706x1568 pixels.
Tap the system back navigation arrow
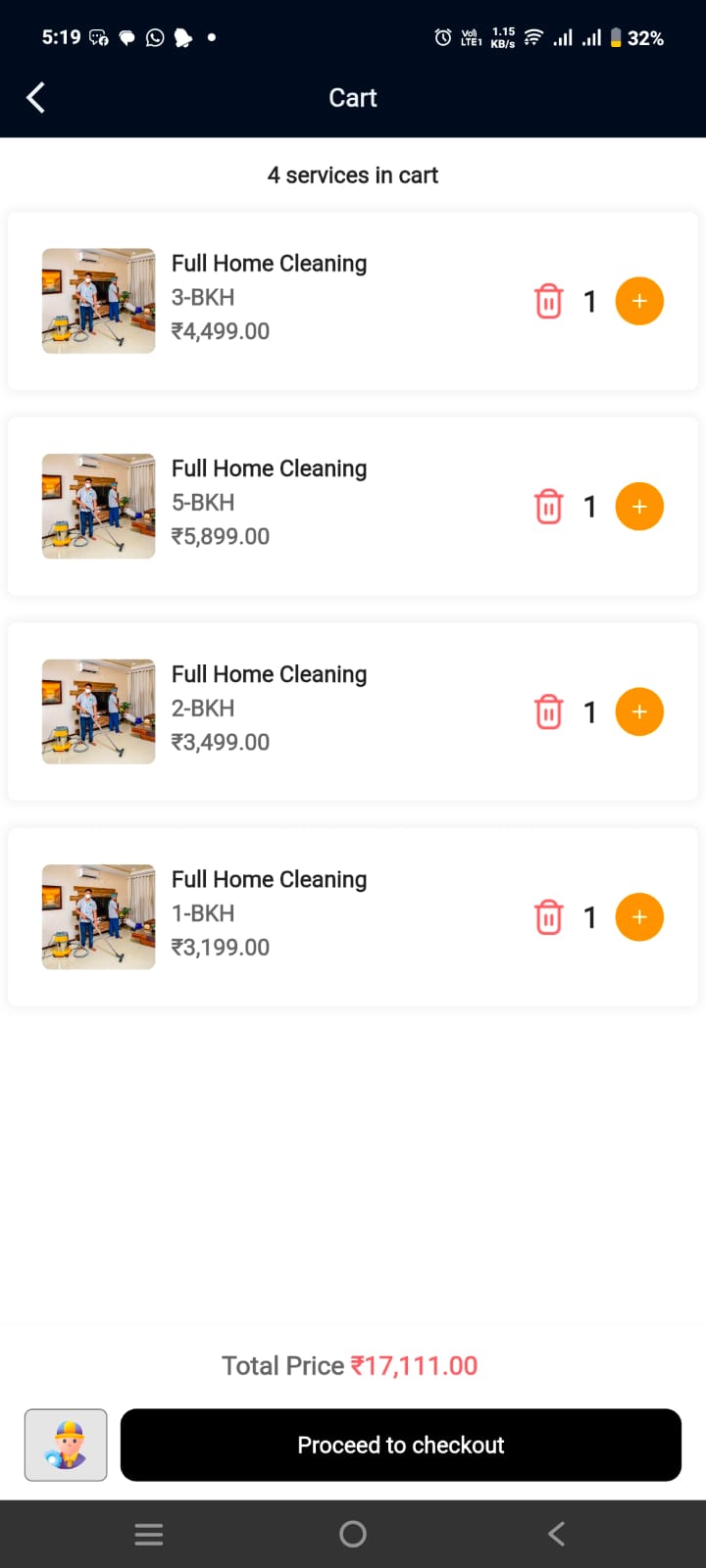pyautogui.click(x=556, y=1534)
